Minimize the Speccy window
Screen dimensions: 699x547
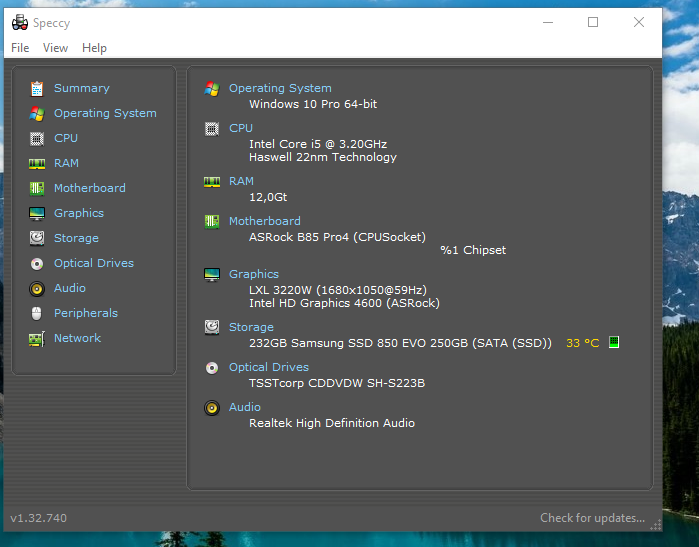tap(548, 22)
